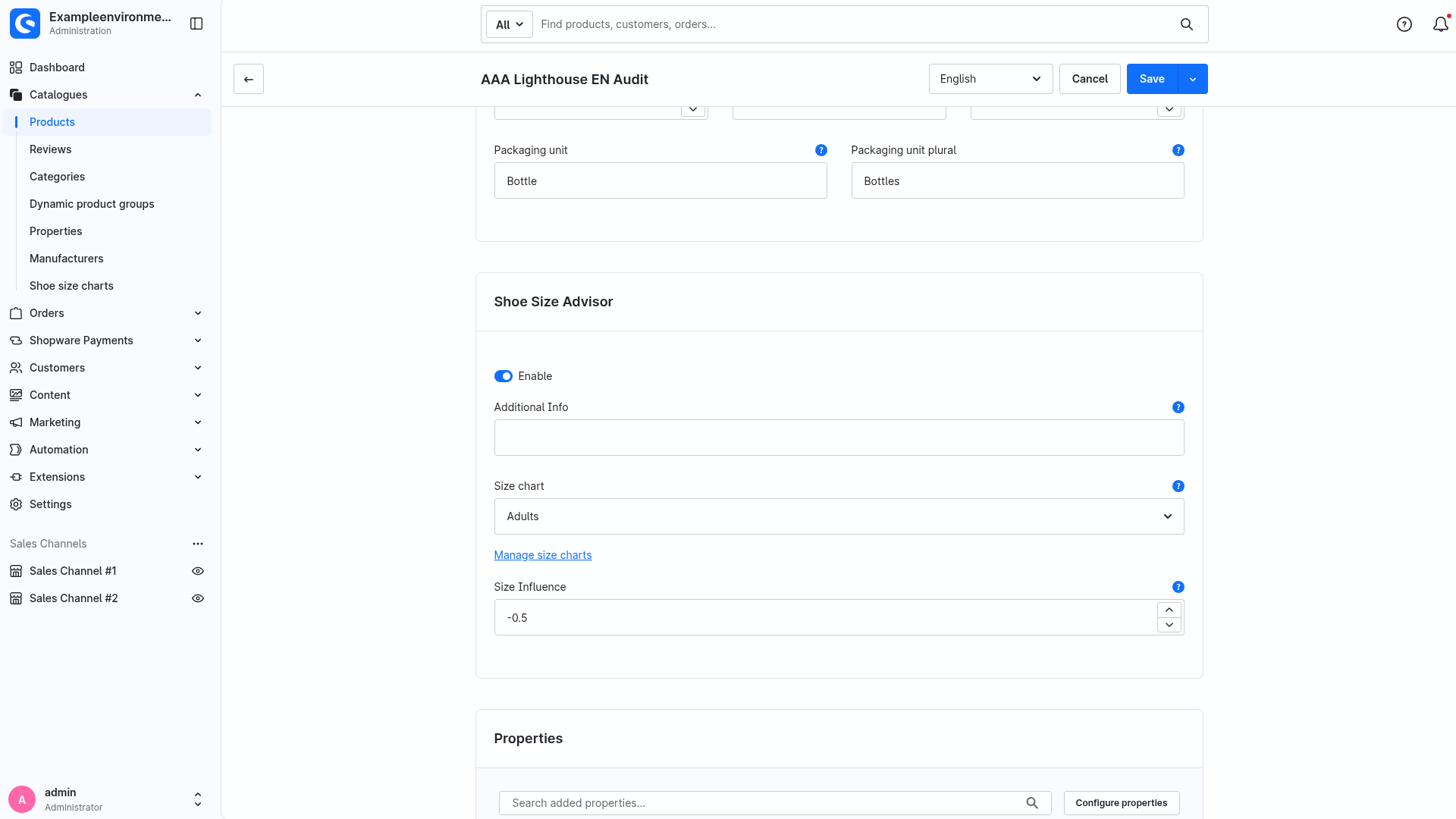Image resolution: width=1456 pixels, height=819 pixels.
Task: Click the admin avatar icon
Action: click(22, 799)
